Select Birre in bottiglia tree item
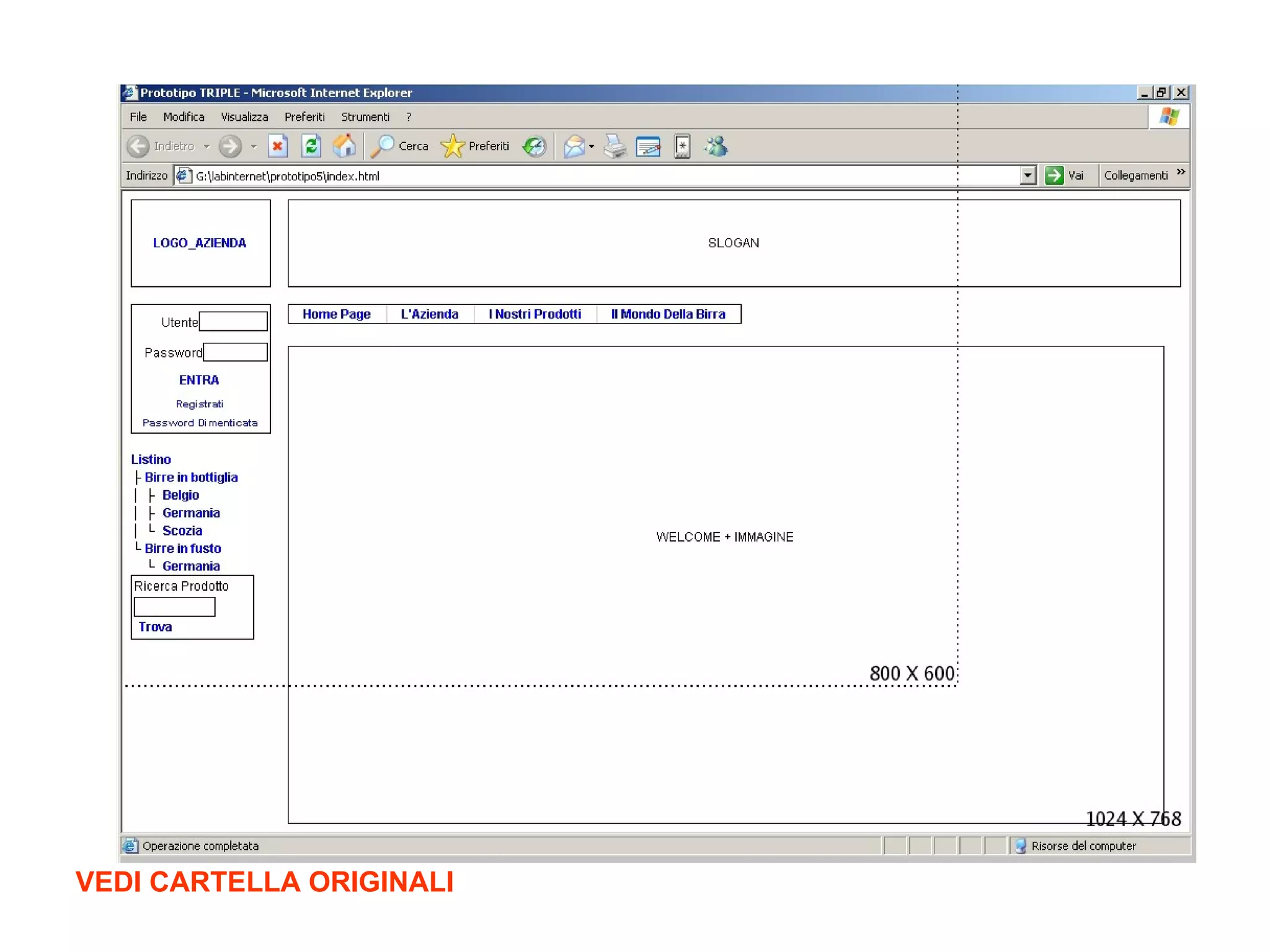 (x=191, y=477)
